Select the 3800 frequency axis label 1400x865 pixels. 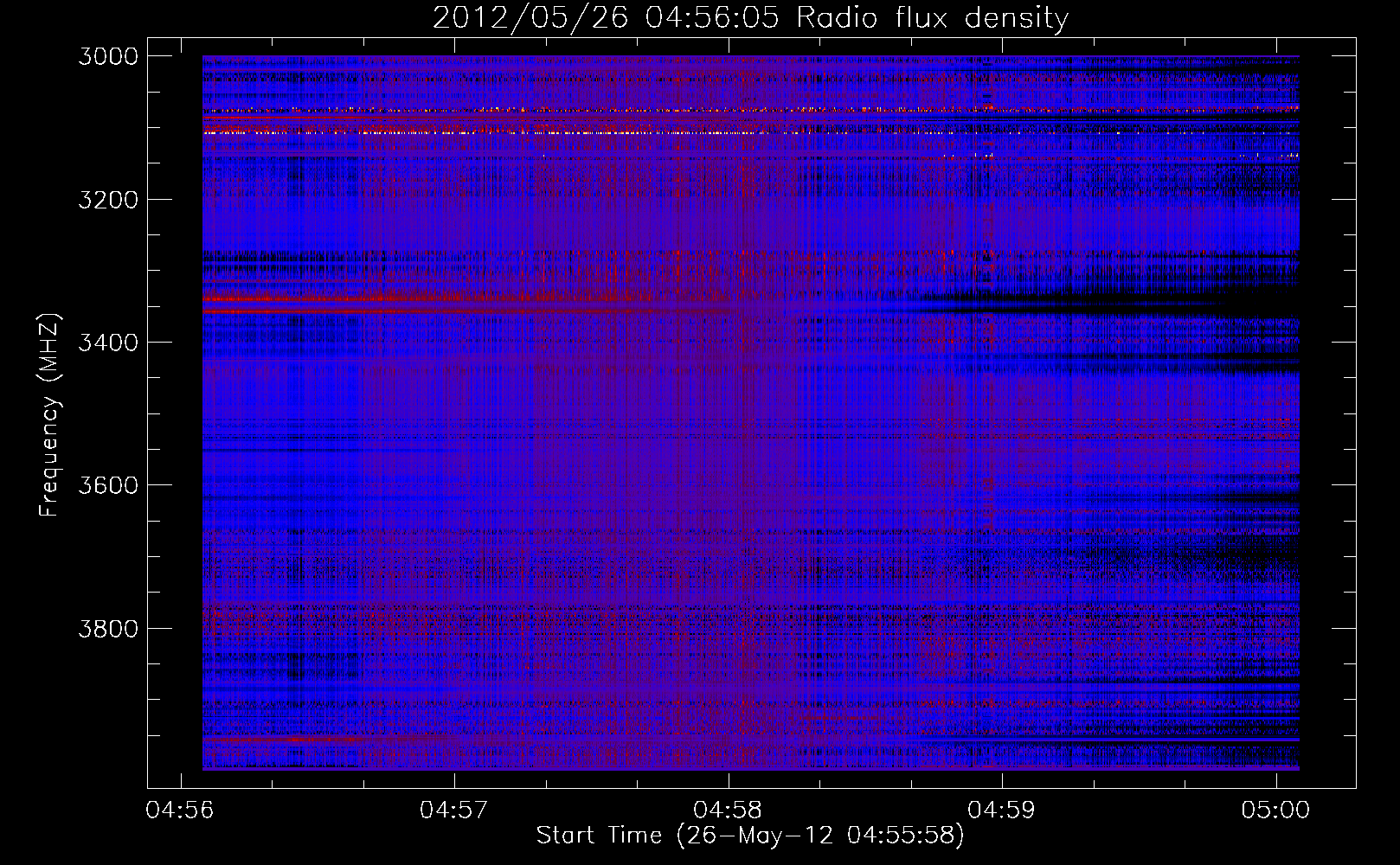point(108,628)
